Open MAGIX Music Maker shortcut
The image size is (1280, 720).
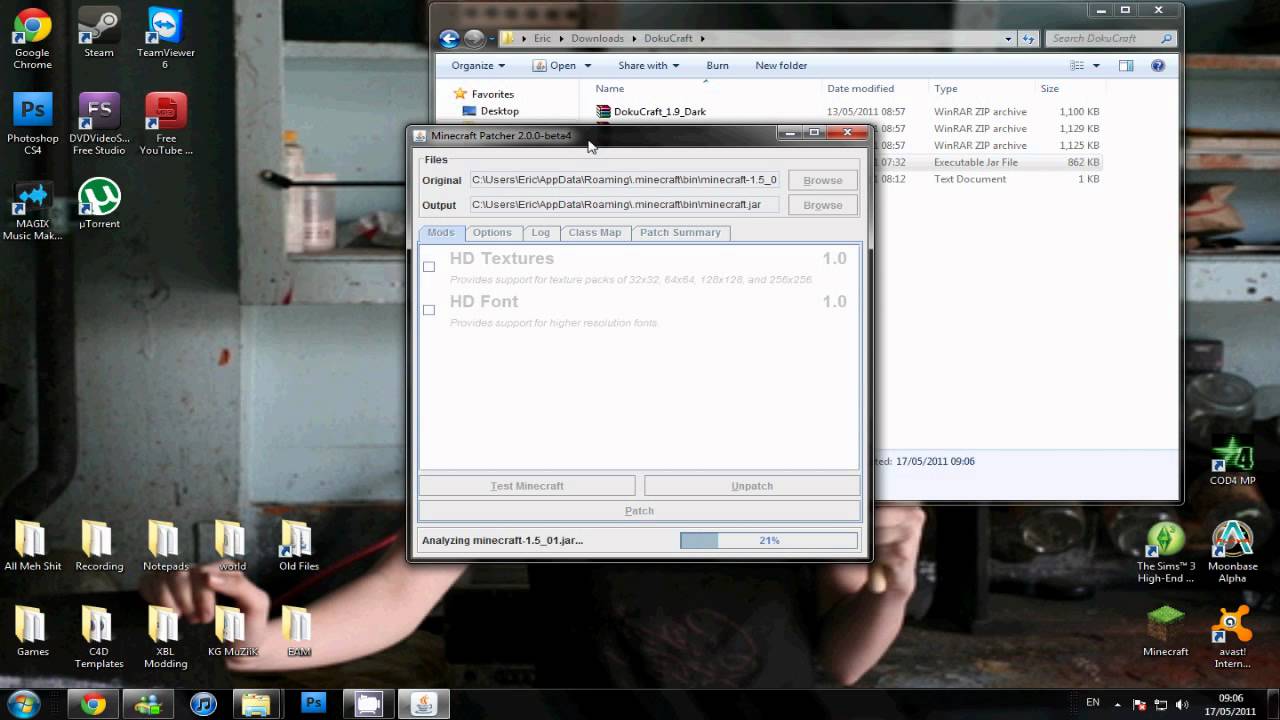(32, 210)
